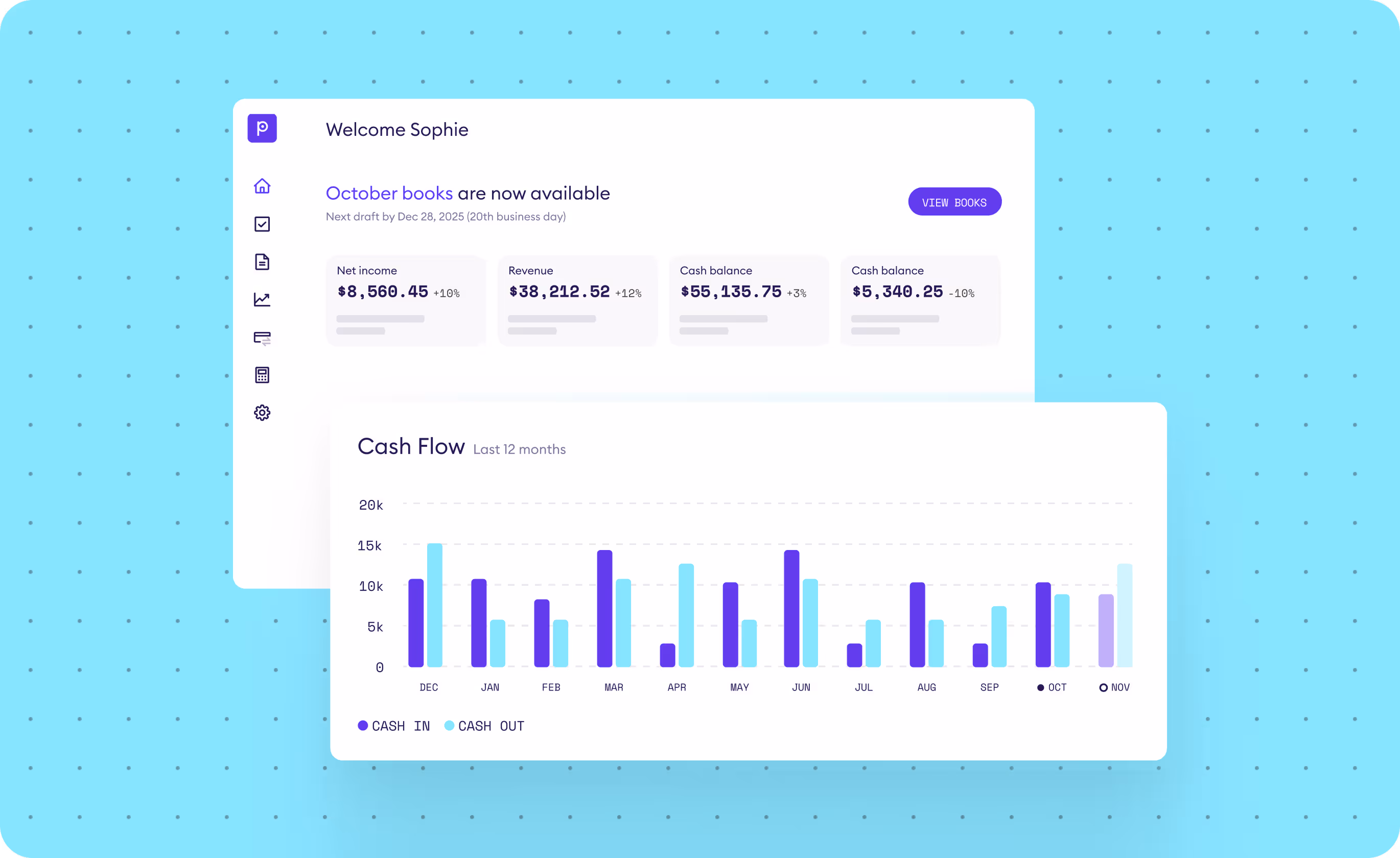Select the $5,340.25 Cash balance card
1400x858 pixels.
(920, 300)
